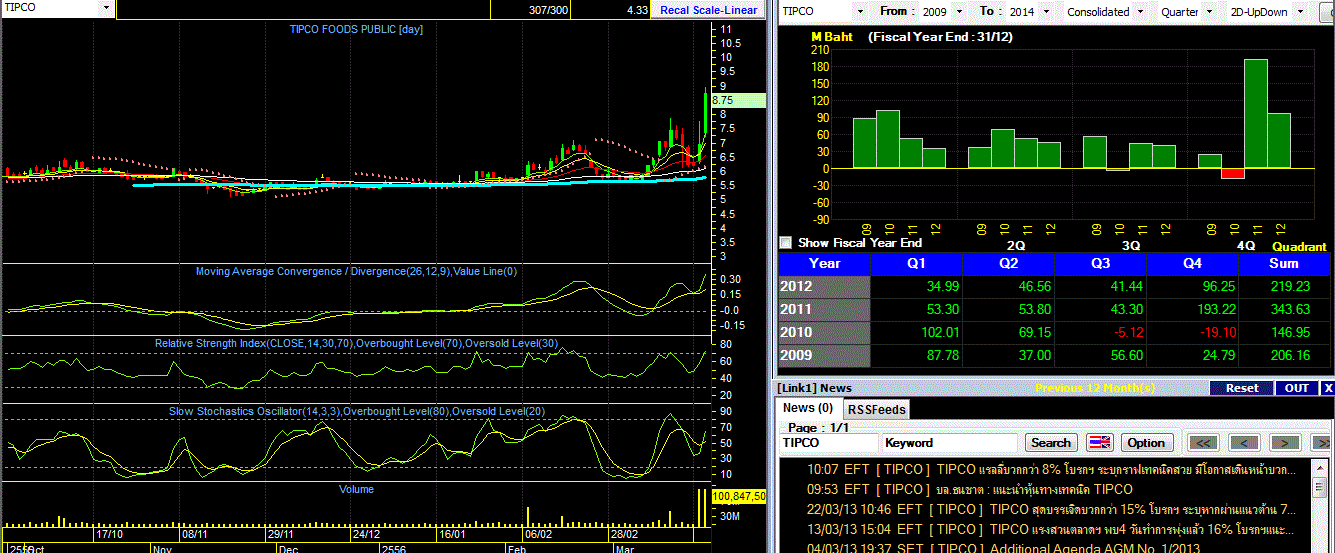Click the red negative bar in the 4Q group

[x=1232, y=173]
